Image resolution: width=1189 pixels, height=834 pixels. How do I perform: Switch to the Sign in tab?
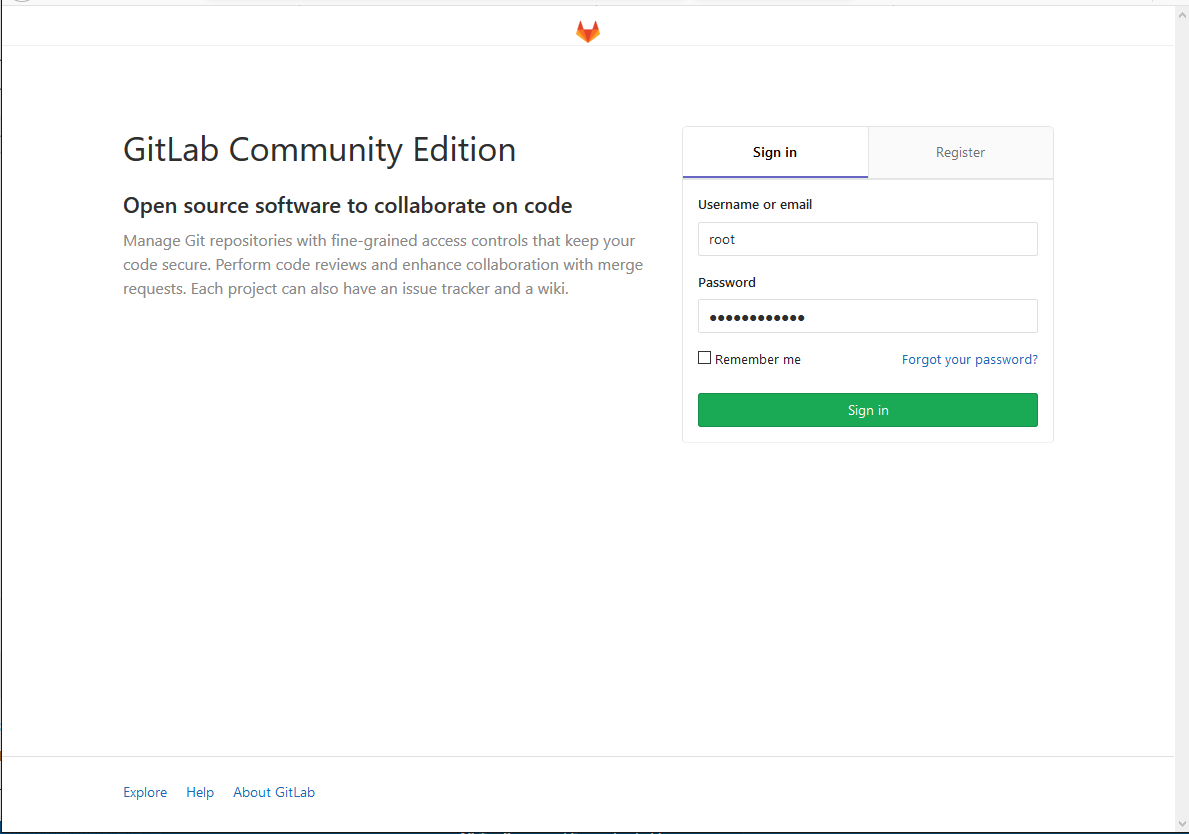pos(775,152)
